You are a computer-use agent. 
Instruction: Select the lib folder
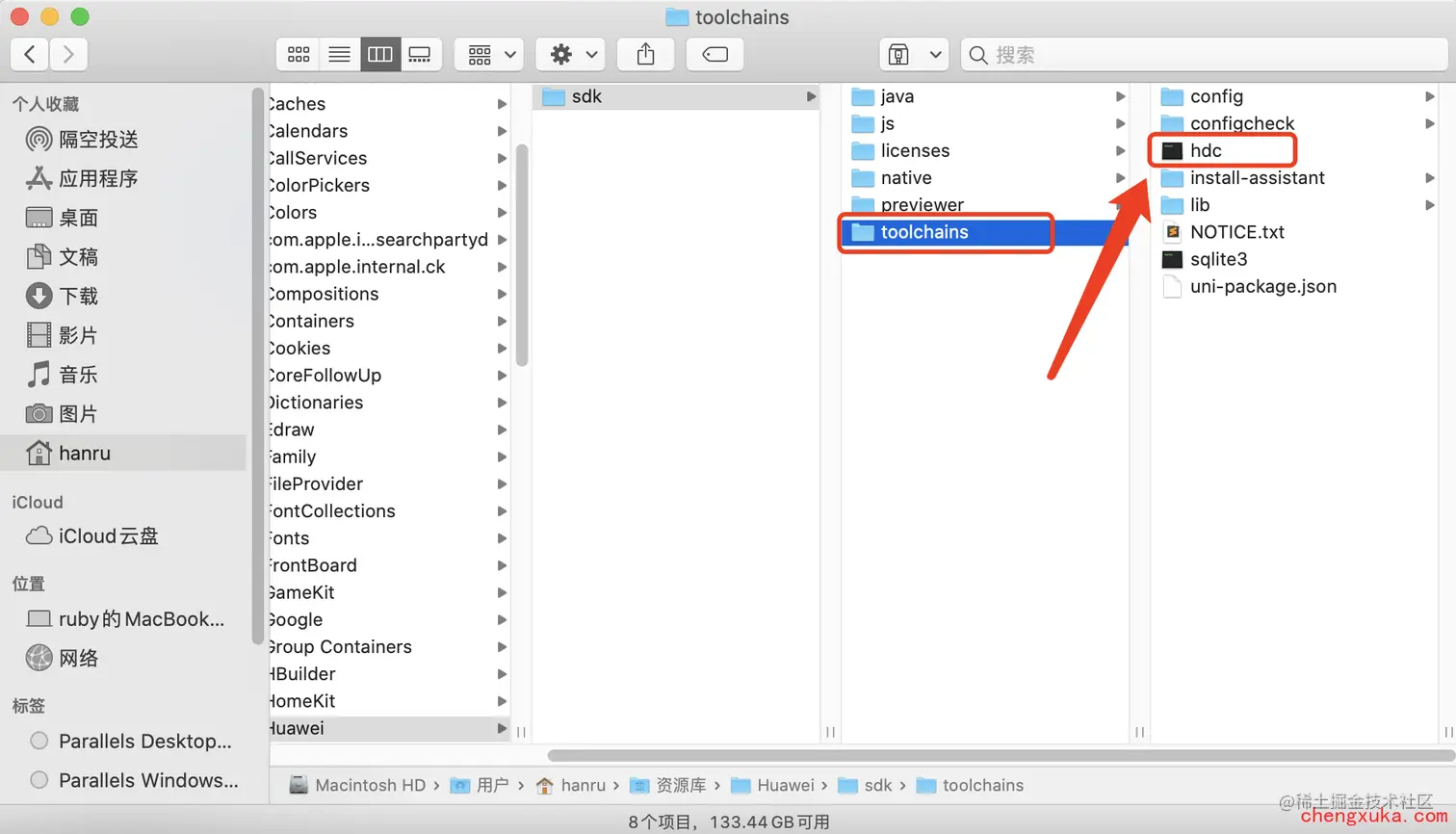[1294, 204]
